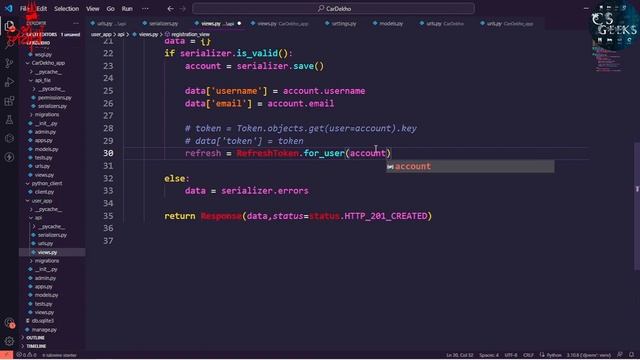
Task: Change end of line via CRLF
Action: tap(528, 355)
